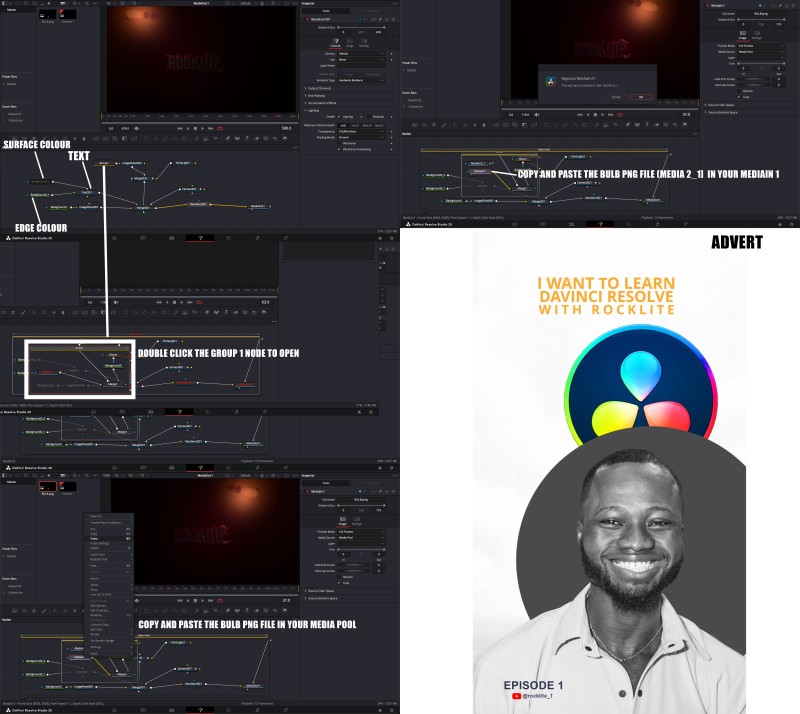Select Text3D tool icon in top-left screenshot toolbar
Viewport: 800px width, 714px height.
click(246, 138)
